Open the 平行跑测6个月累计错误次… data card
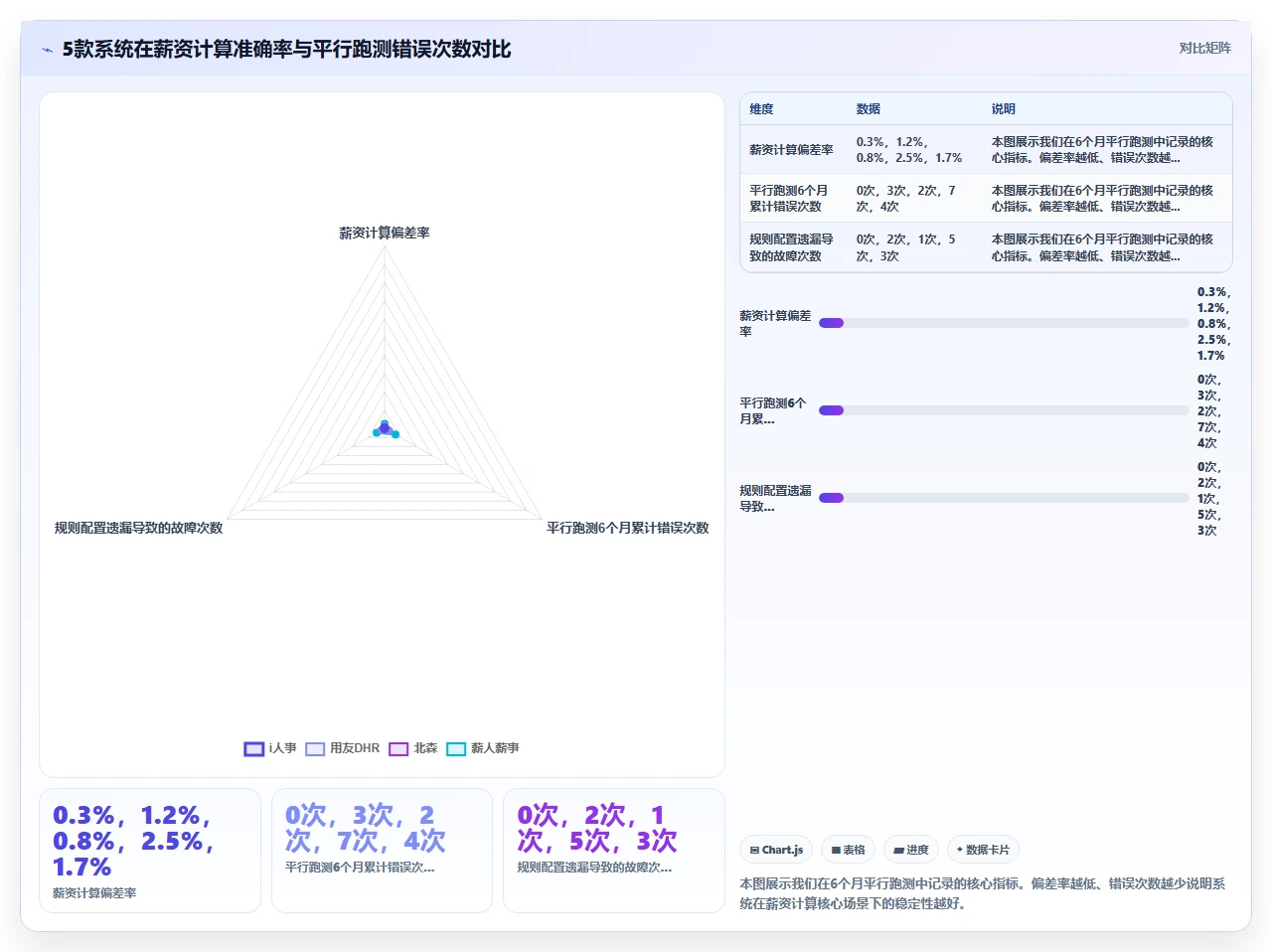This screenshot has width=1272, height=952. (382, 851)
